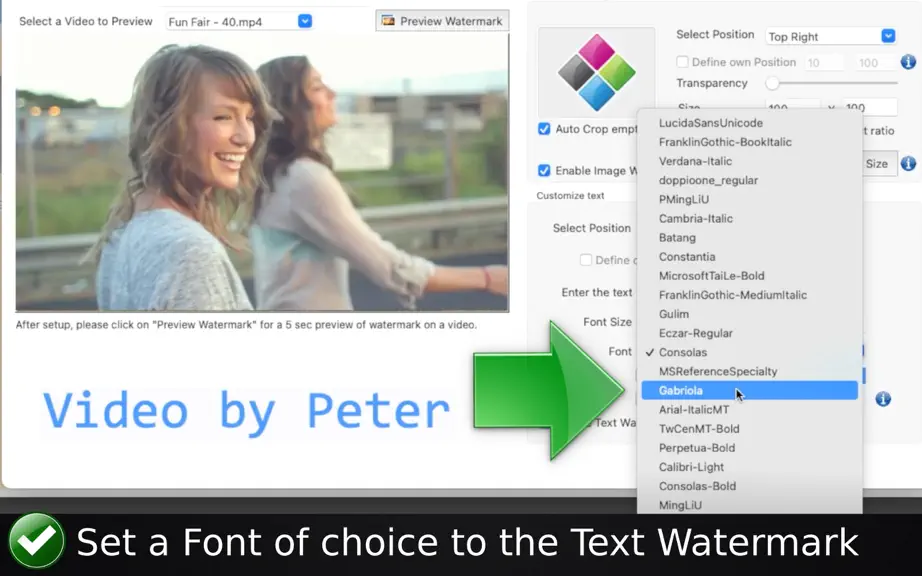Viewport: 922px width, 576px height.
Task: Click the image watermark width size field
Action: pos(791,108)
